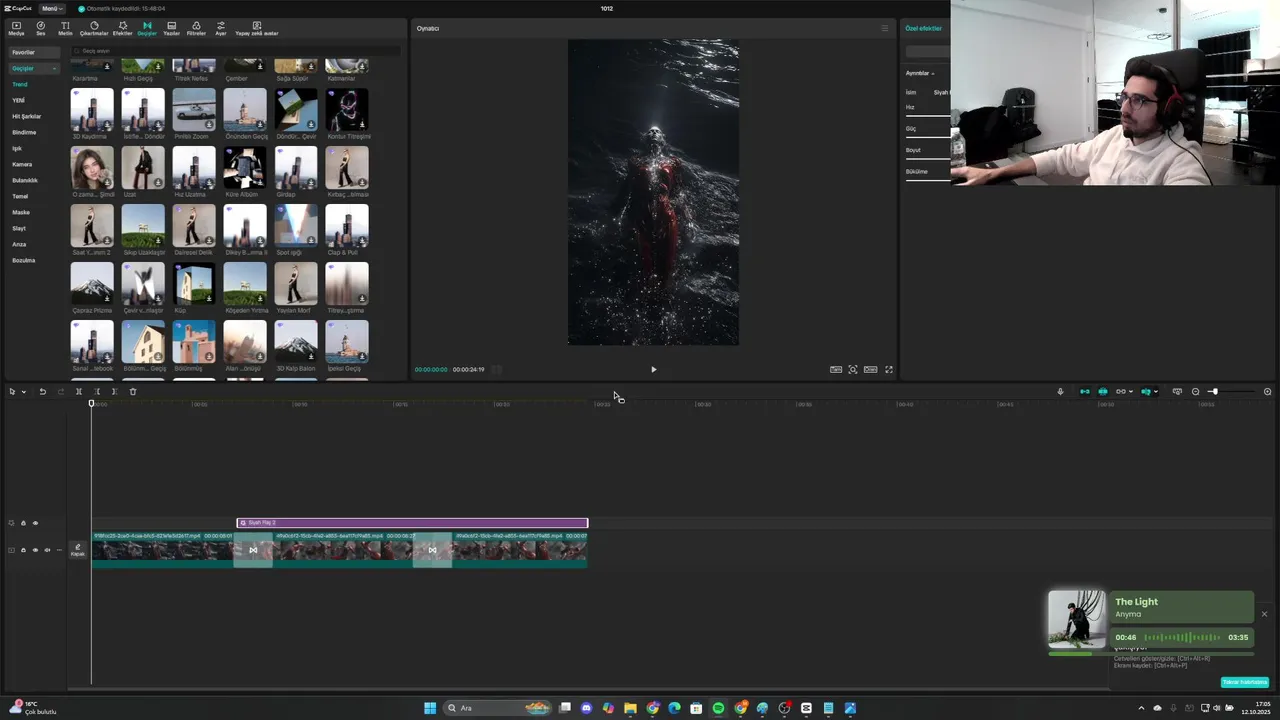
Task: Hide the main video track
Action: 35,550
